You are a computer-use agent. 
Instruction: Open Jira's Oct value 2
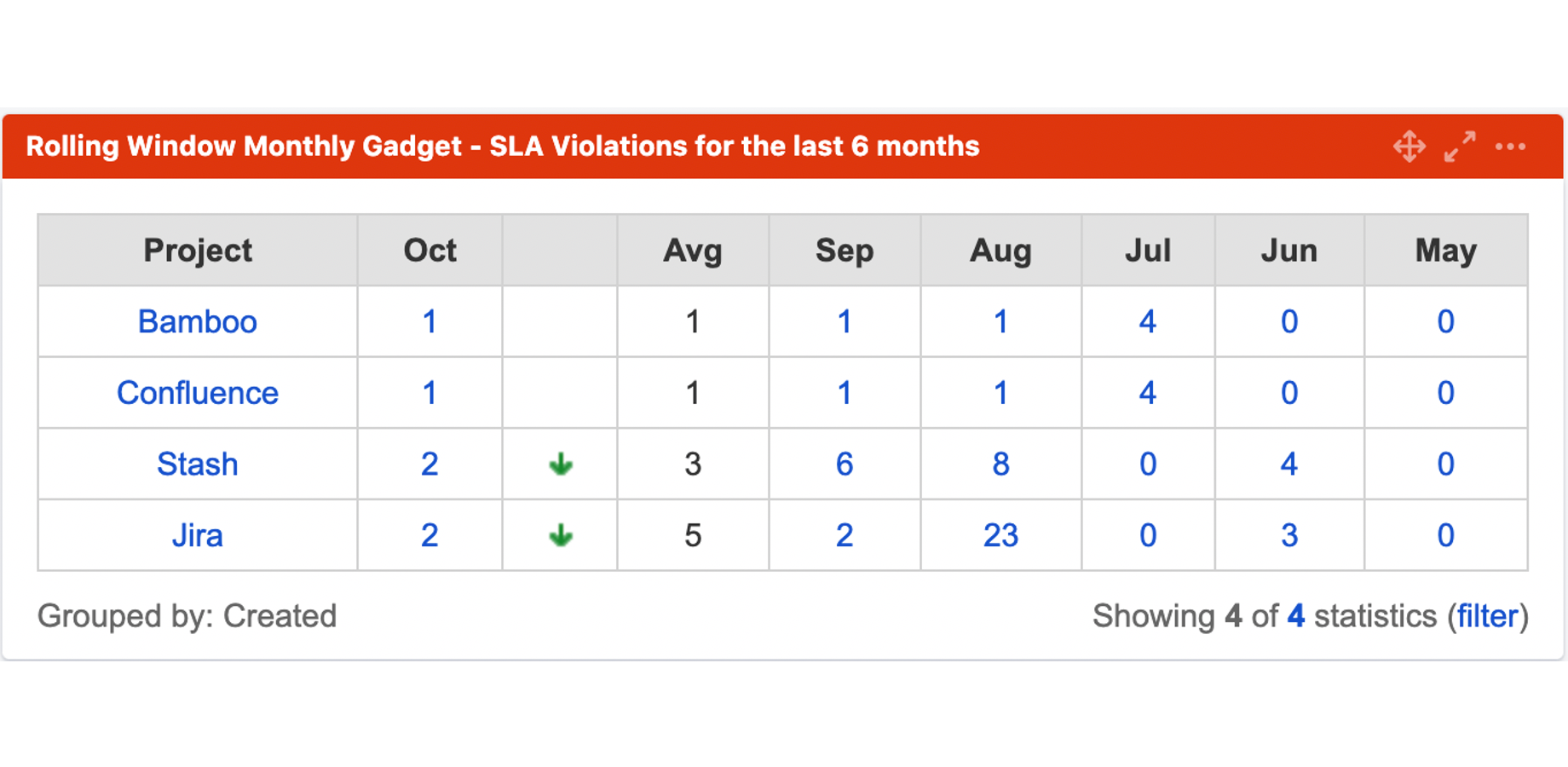coord(429,536)
